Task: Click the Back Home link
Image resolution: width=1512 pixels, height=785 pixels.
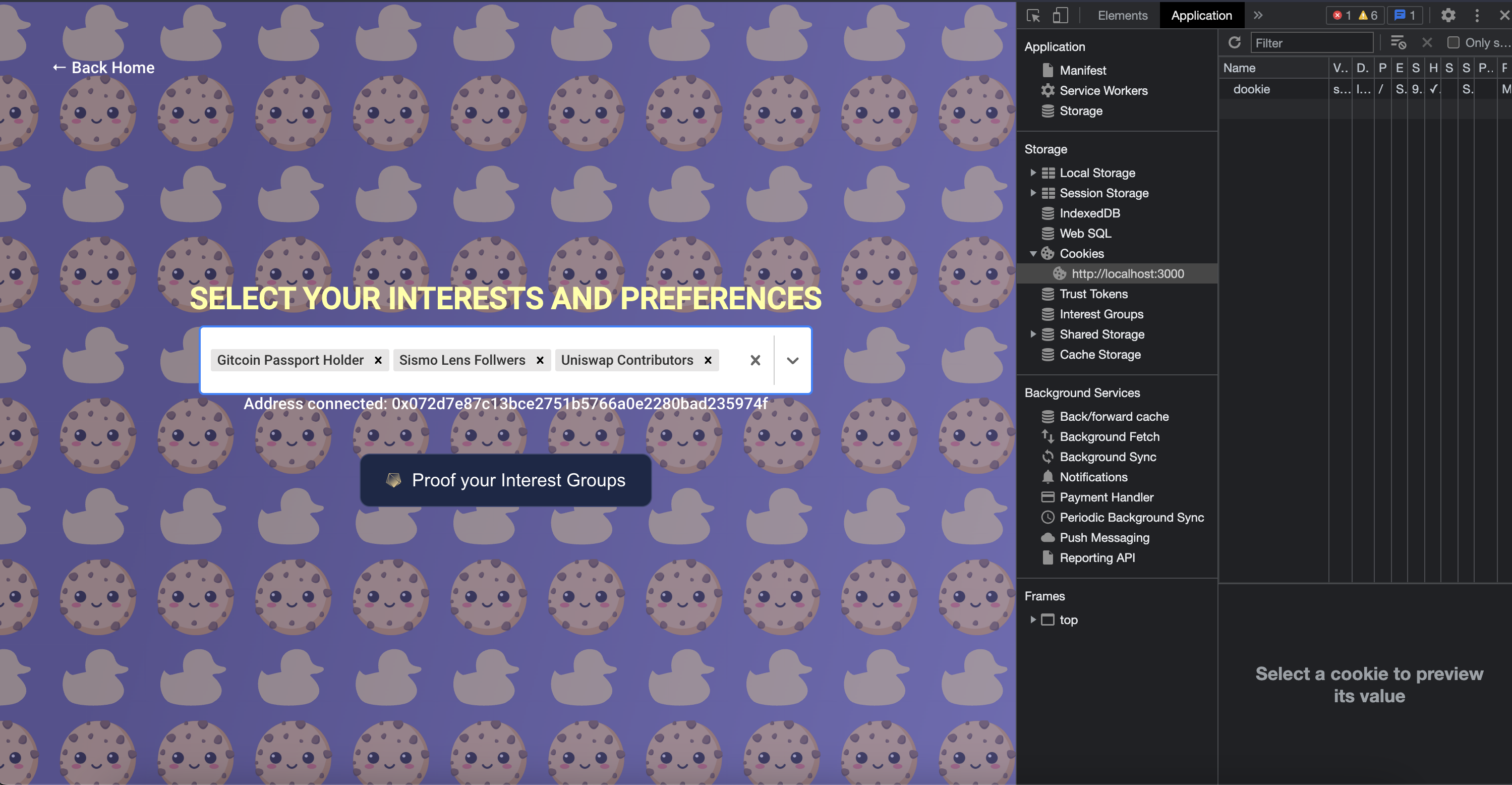Action: coord(103,68)
